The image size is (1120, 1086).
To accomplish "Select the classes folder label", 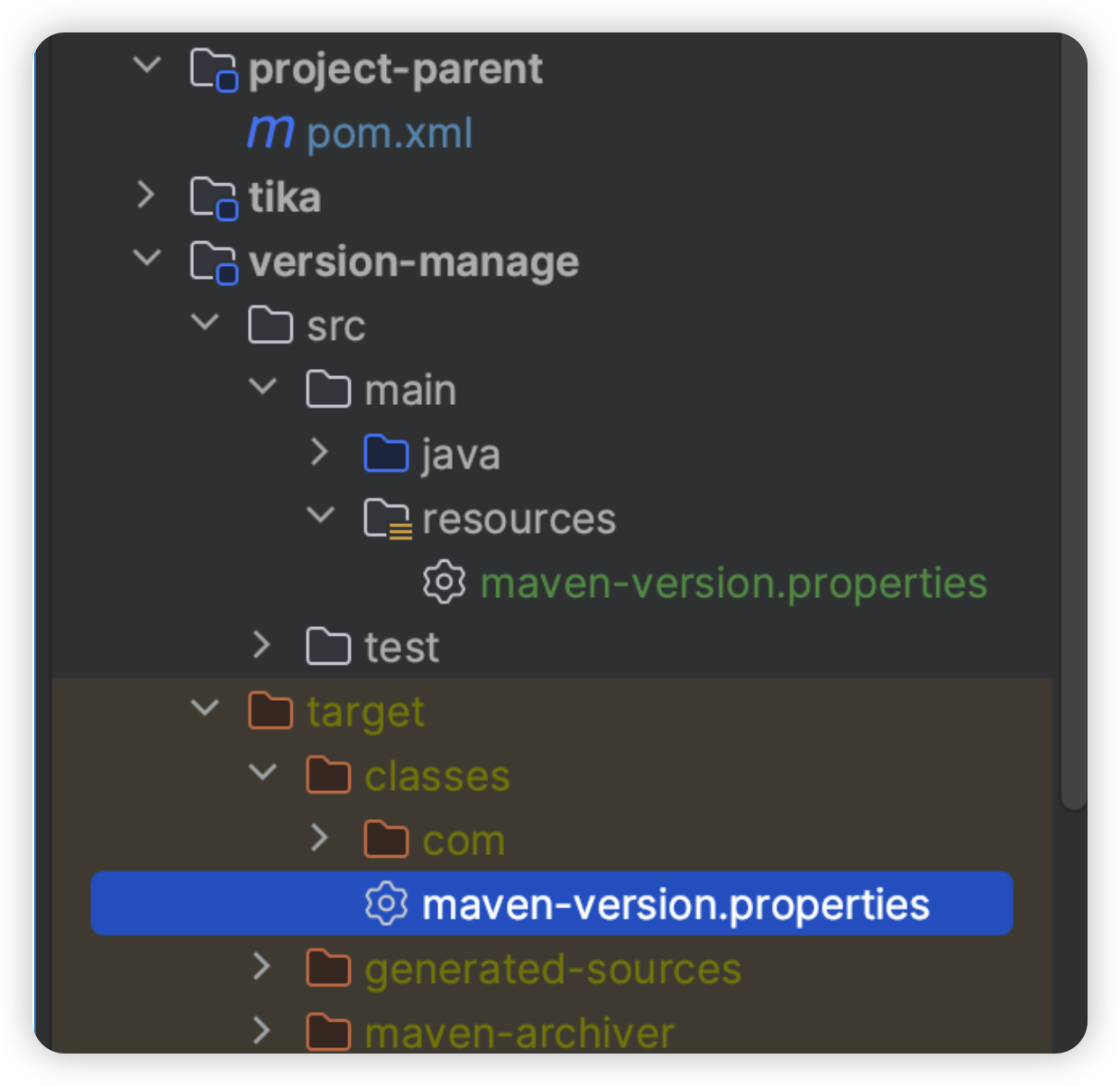I will point(437,776).
